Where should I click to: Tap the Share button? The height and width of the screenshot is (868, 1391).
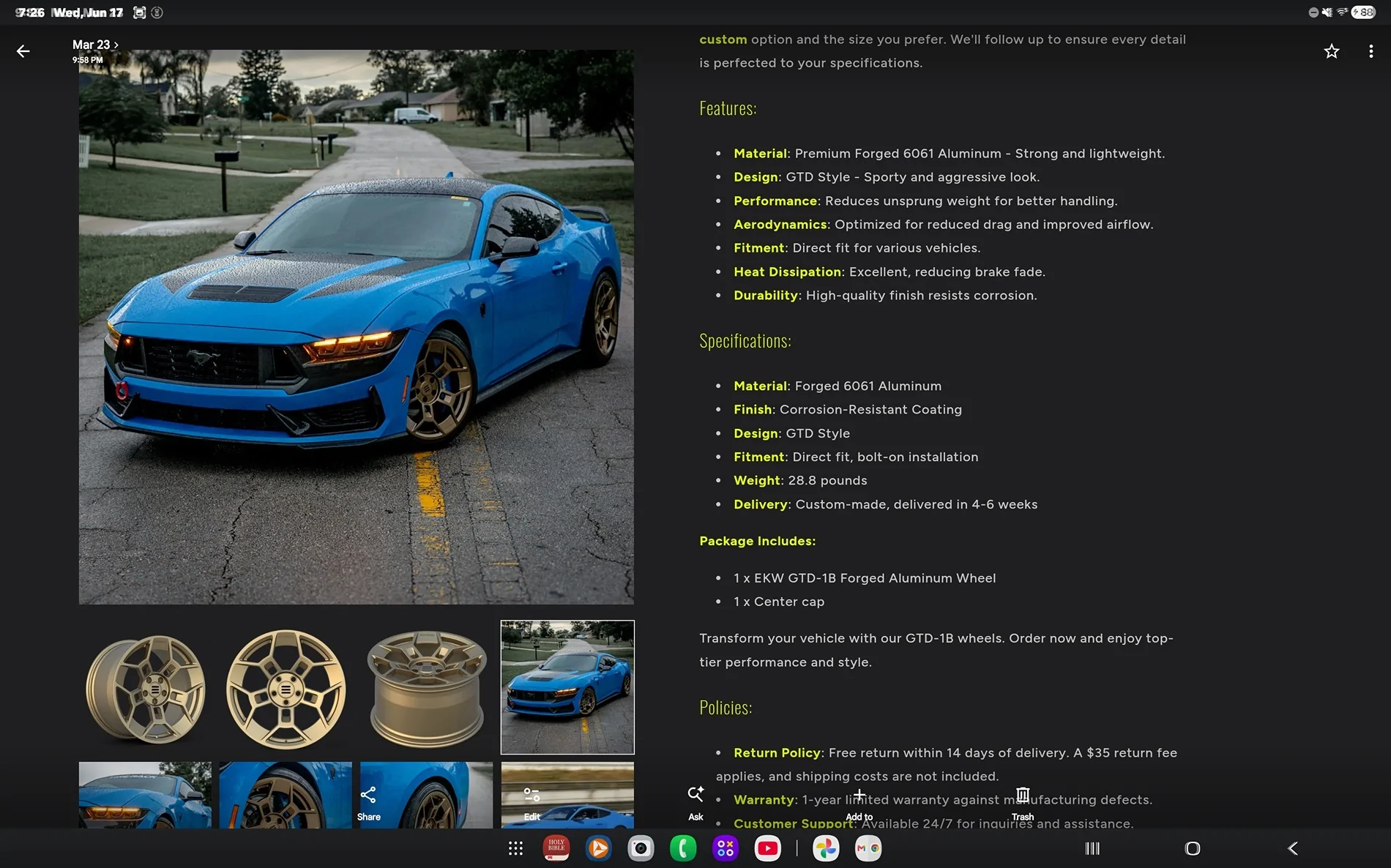coord(368,804)
